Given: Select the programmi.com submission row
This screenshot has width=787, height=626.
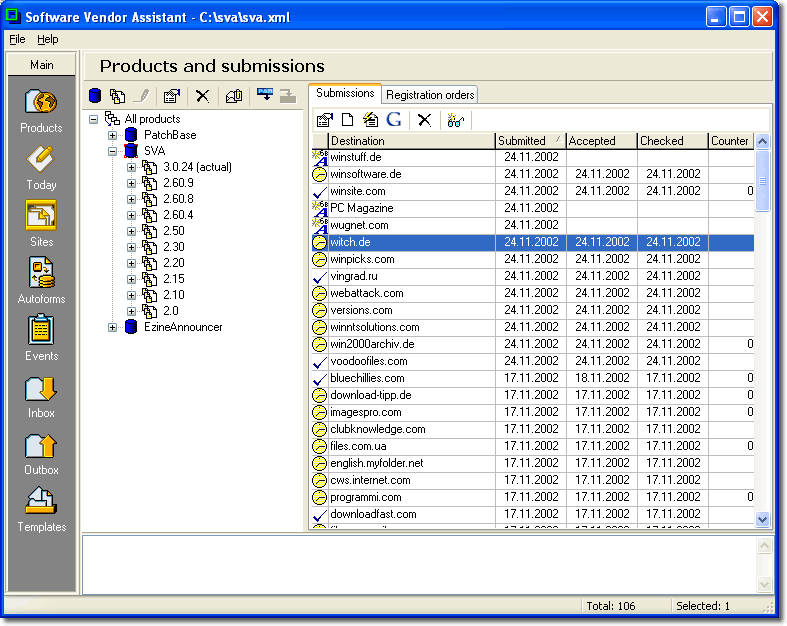Looking at the screenshot, I should [533, 497].
